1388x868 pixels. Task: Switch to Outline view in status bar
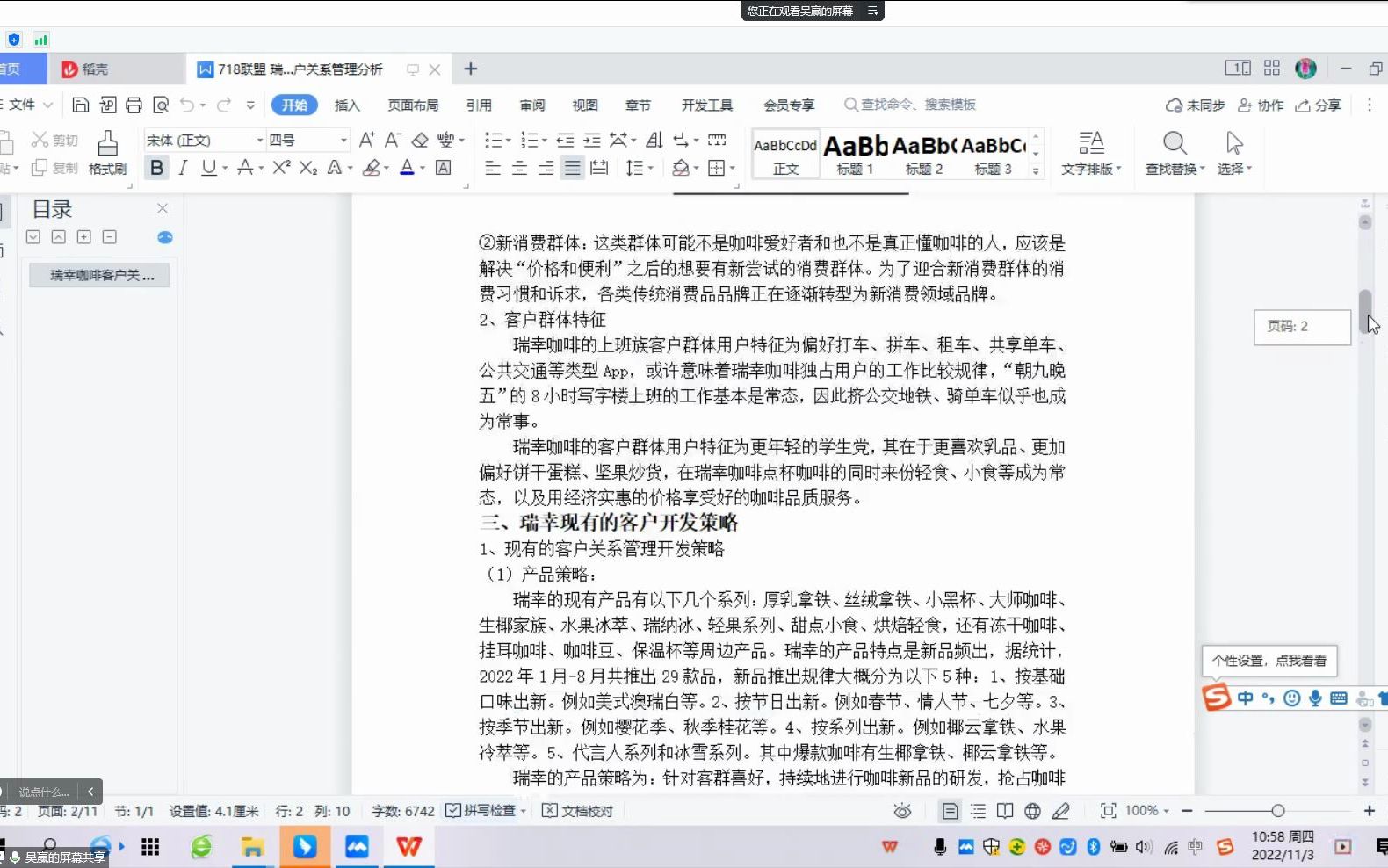point(978,811)
